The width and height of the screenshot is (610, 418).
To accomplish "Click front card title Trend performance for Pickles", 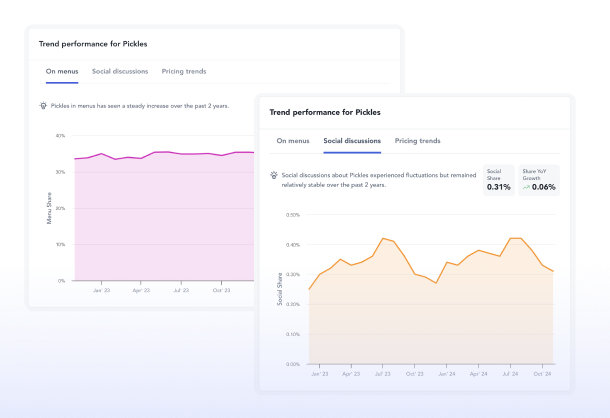I will tap(325, 112).
